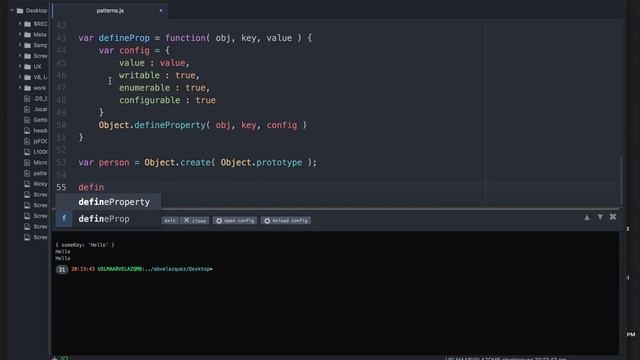Click the editor vertical scrollbar thumb
Viewport: 640px width, 360px height.
click(x=621, y=180)
